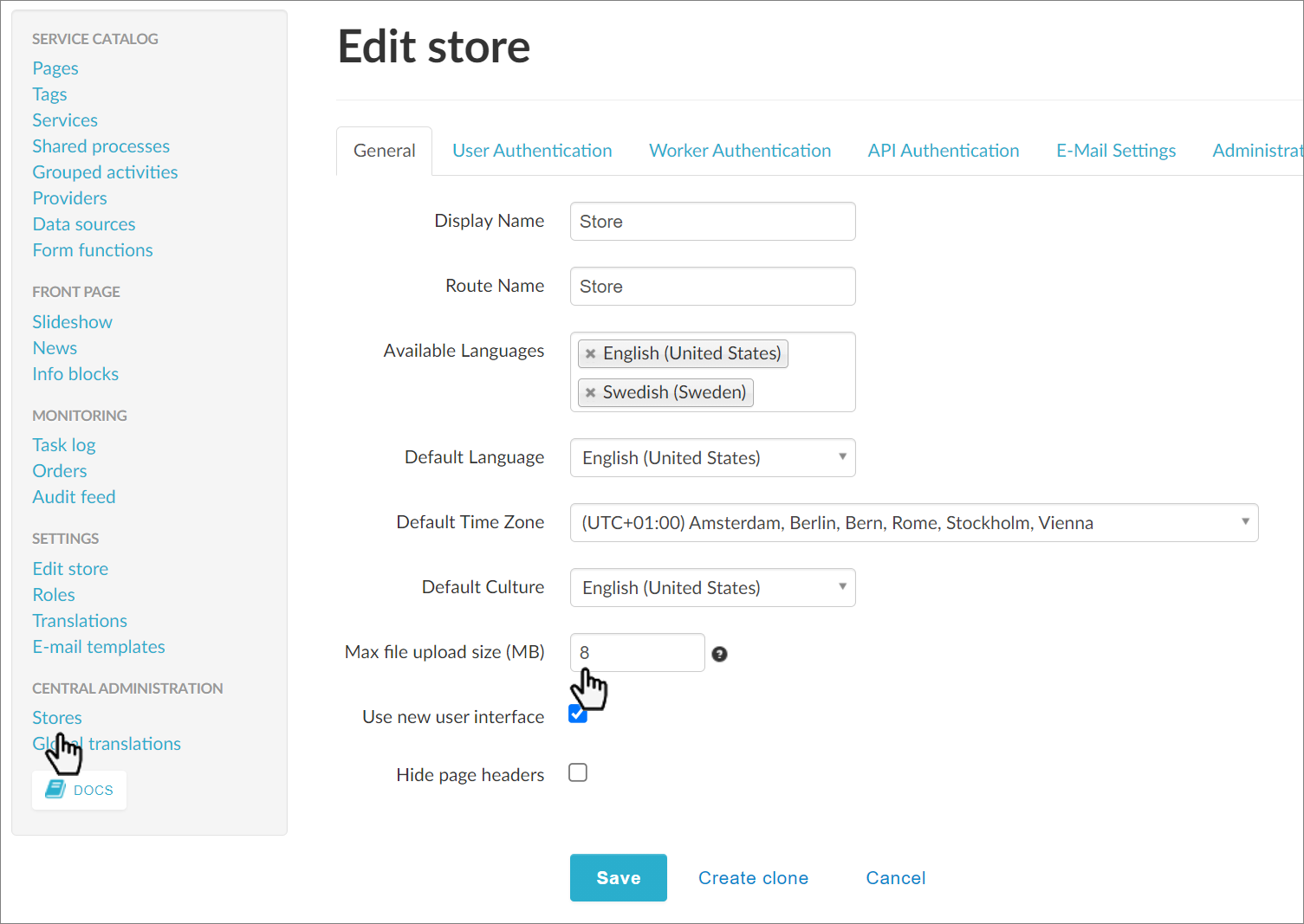Open the Default Culture dropdown

coord(712,587)
